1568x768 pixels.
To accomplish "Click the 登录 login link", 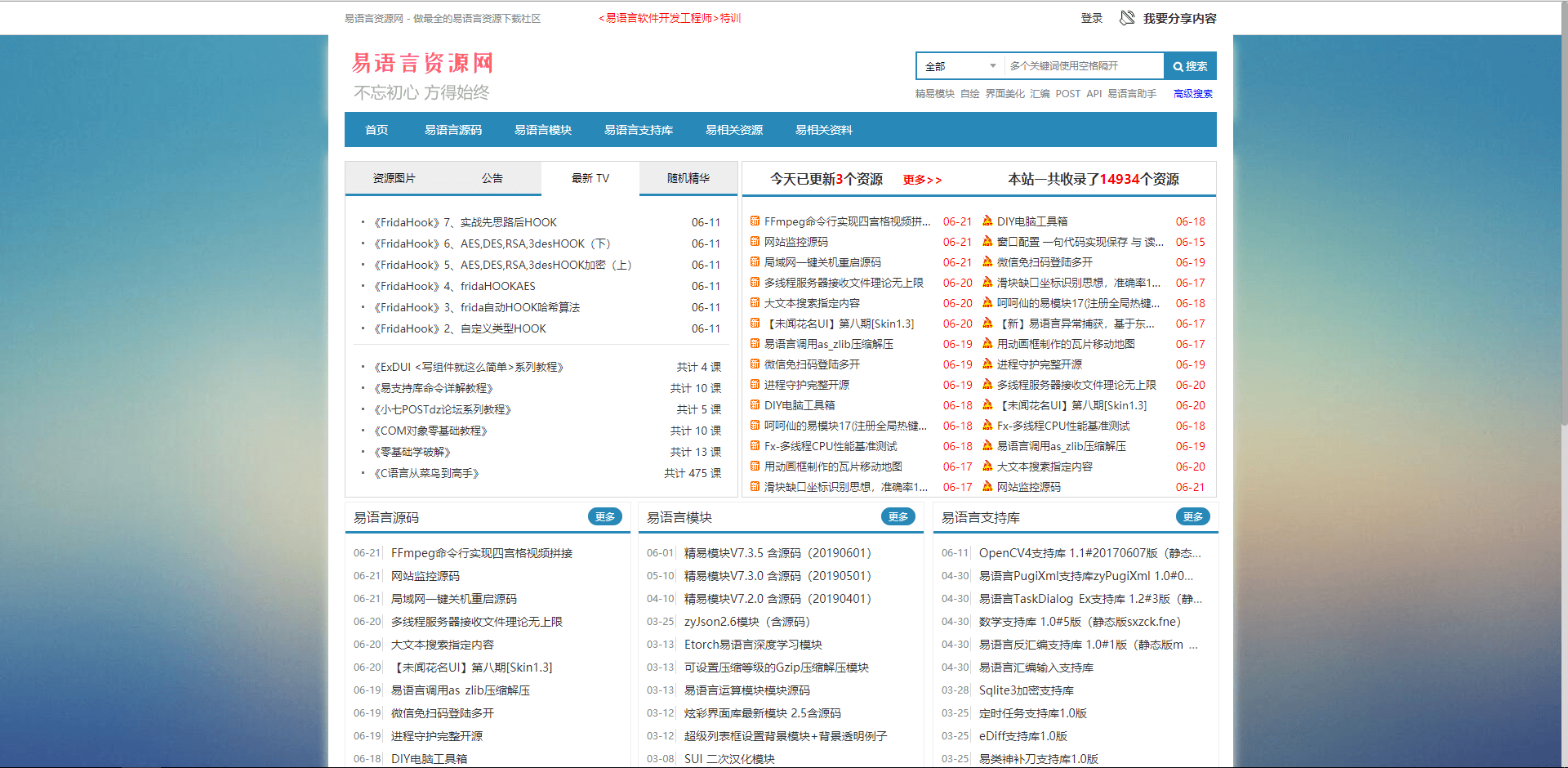I will [x=1091, y=17].
